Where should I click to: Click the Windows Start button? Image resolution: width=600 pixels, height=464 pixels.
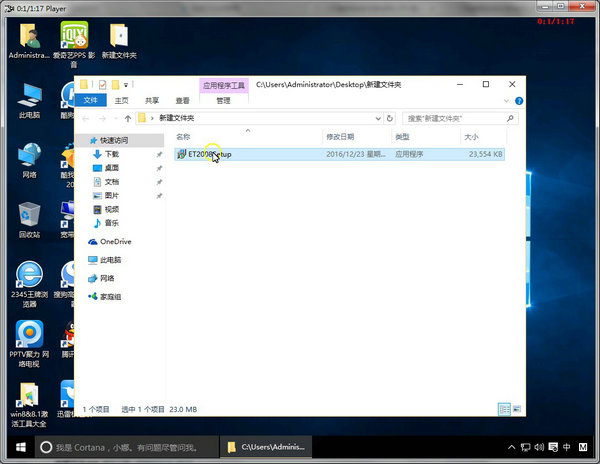click(16, 446)
